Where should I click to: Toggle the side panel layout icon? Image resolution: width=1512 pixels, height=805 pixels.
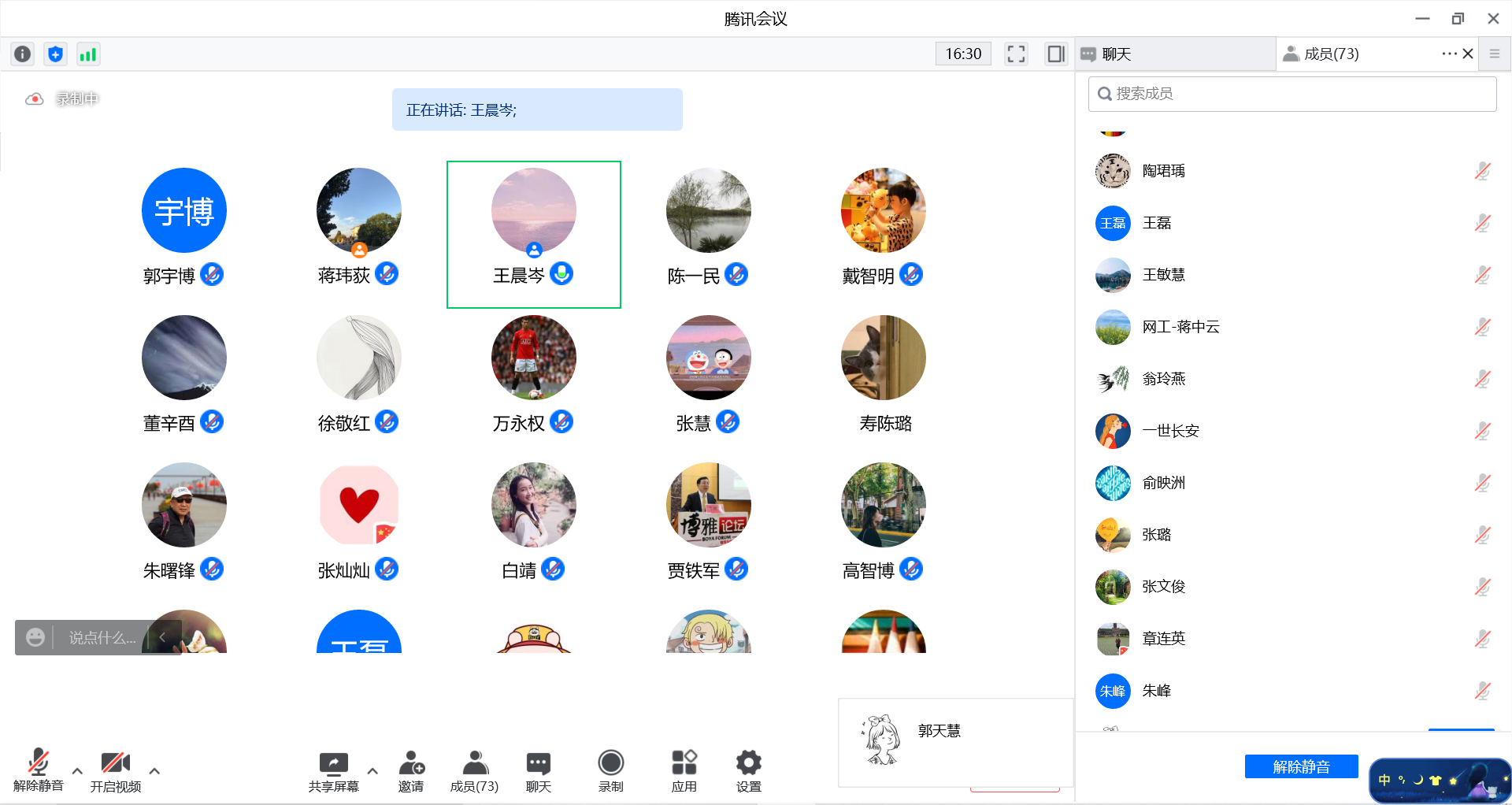click(1055, 54)
